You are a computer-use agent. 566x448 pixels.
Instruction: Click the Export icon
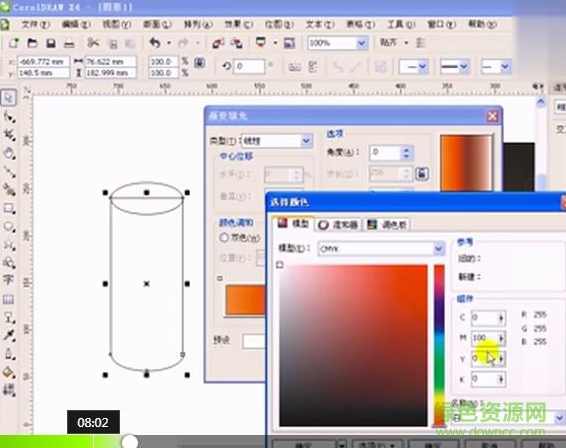pyautogui.click(x=237, y=43)
